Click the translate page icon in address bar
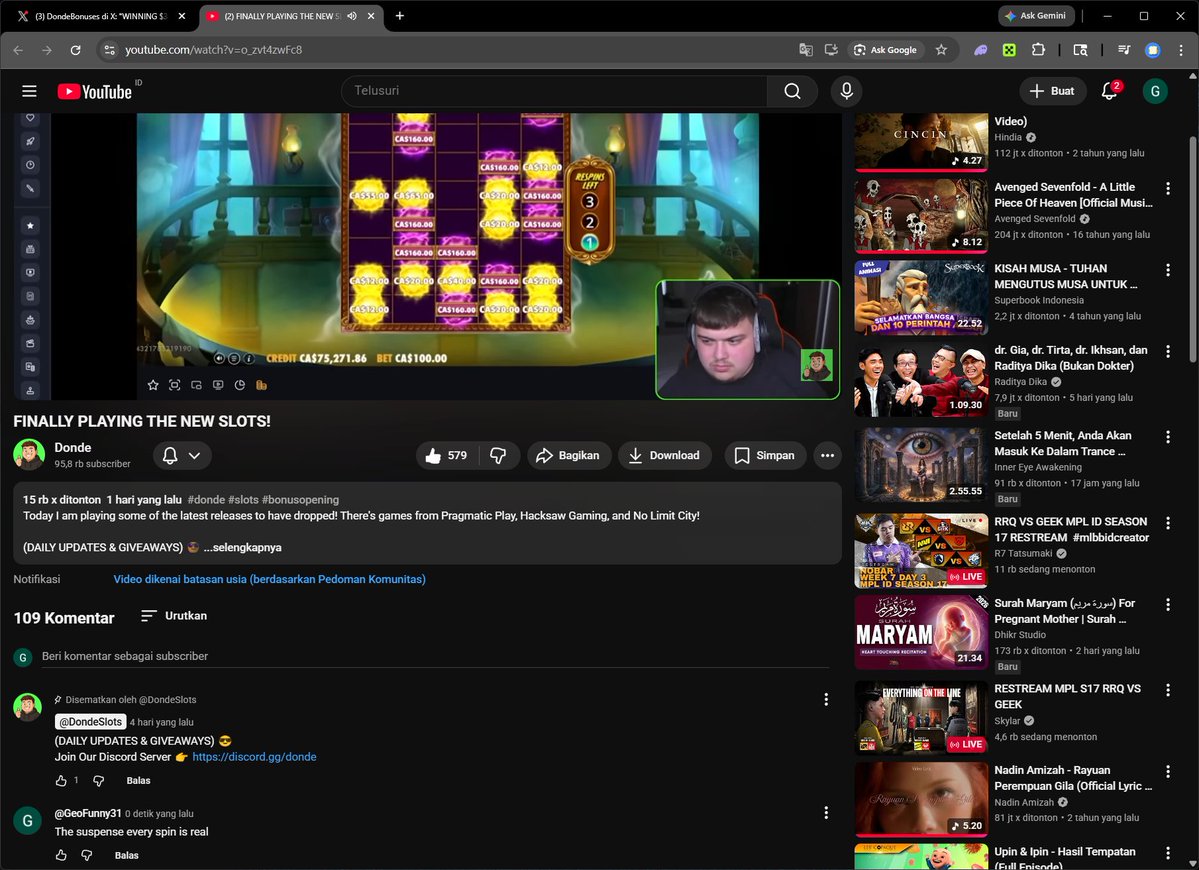This screenshot has height=870, width=1199. tap(805, 50)
